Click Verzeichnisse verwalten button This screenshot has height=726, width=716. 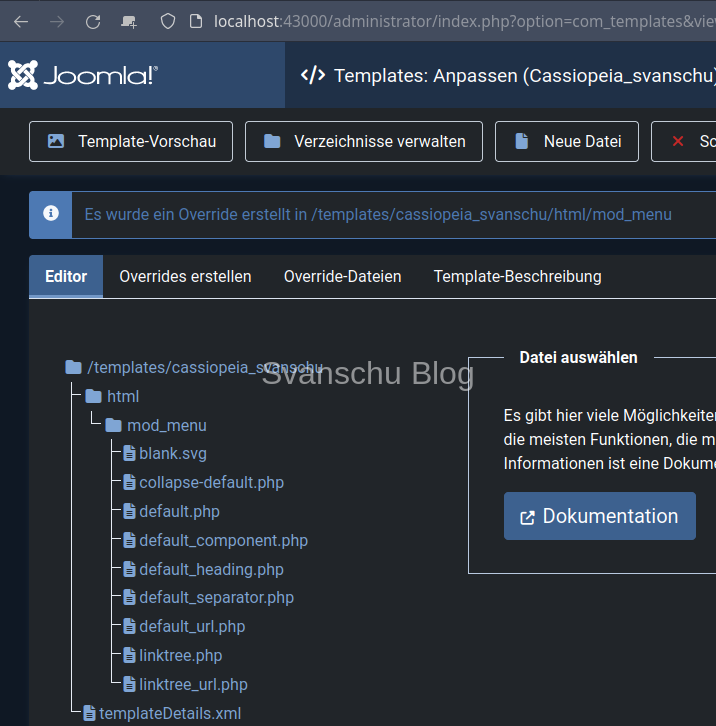tap(363, 141)
